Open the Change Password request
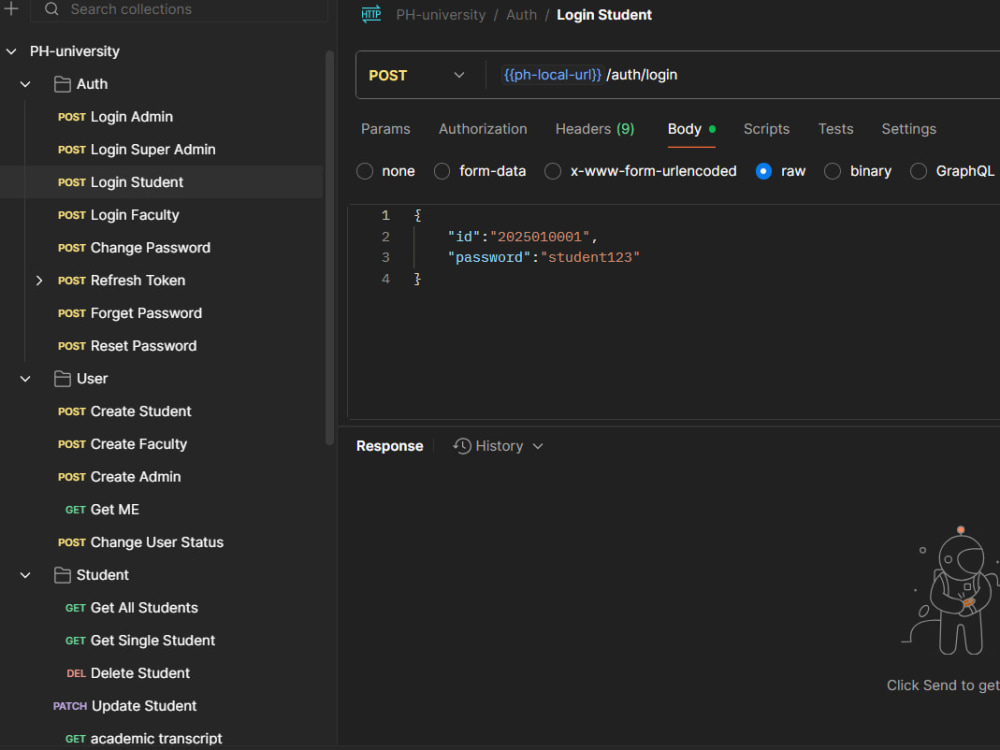The width and height of the screenshot is (1000, 750). (134, 247)
